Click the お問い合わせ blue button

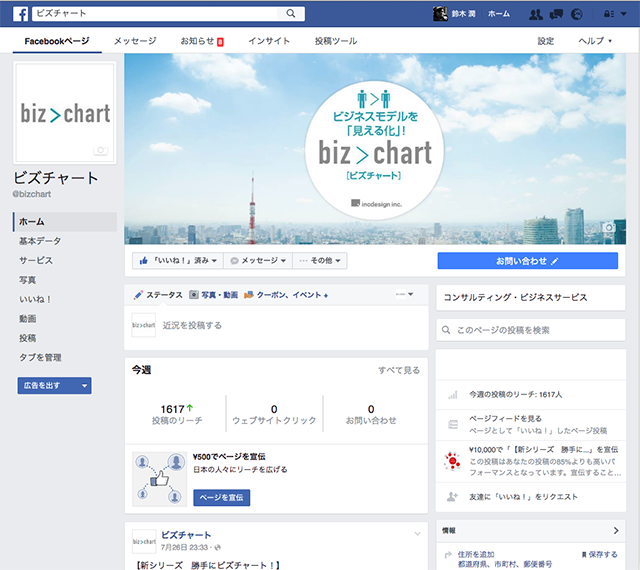[527, 261]
